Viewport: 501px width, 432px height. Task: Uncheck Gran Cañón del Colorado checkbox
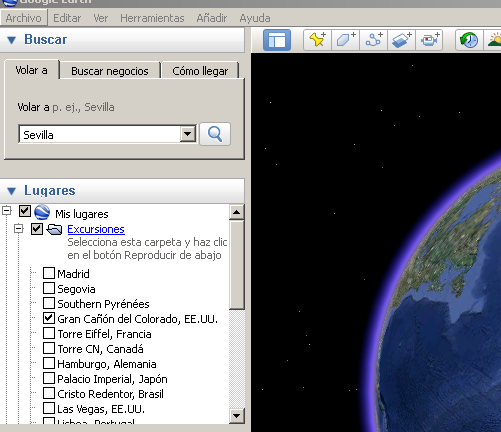pos(49,318)
